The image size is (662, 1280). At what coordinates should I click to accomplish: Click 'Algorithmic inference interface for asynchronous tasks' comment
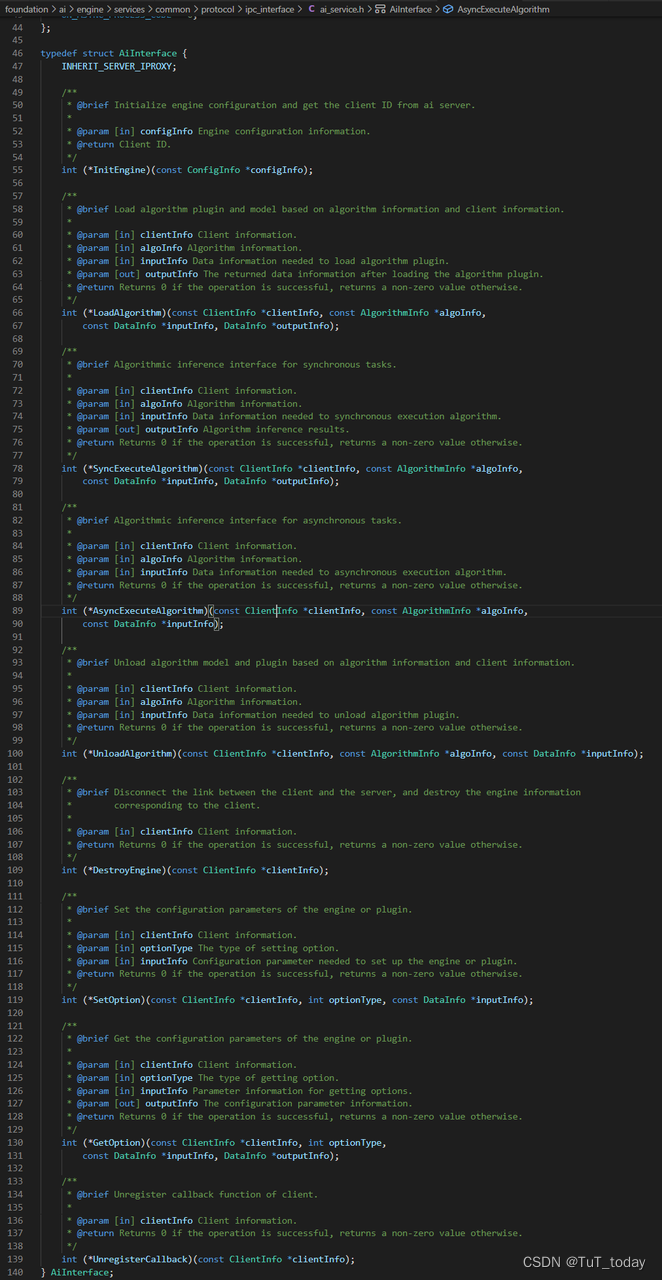tap(258, 520)
